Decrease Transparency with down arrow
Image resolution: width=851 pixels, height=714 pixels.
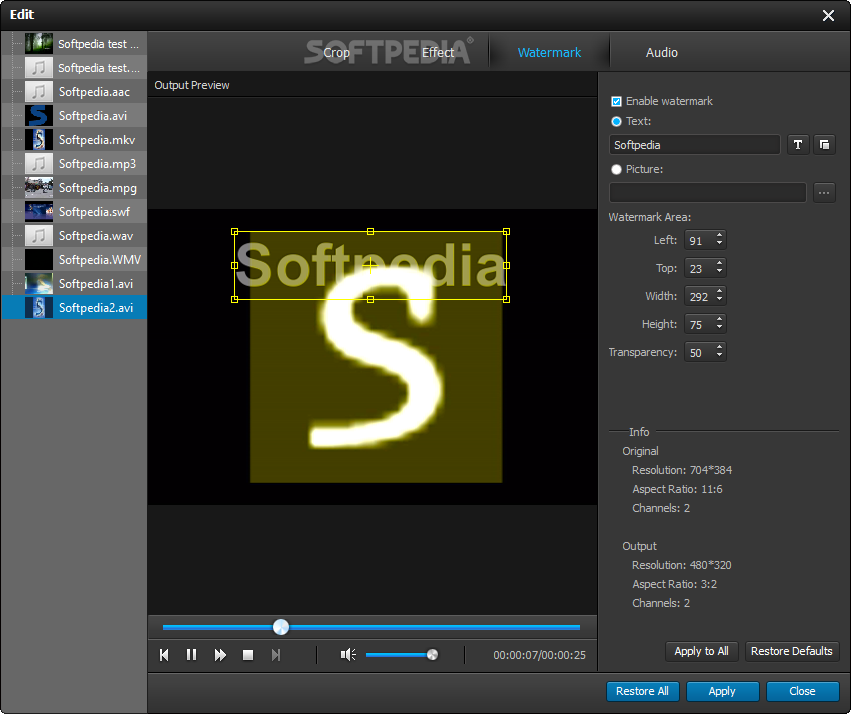(x=719, y=356)
